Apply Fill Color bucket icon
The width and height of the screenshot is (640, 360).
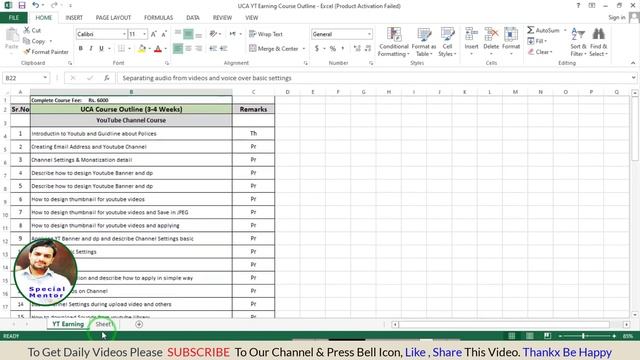pyautogui.click(x=142, y=49)
